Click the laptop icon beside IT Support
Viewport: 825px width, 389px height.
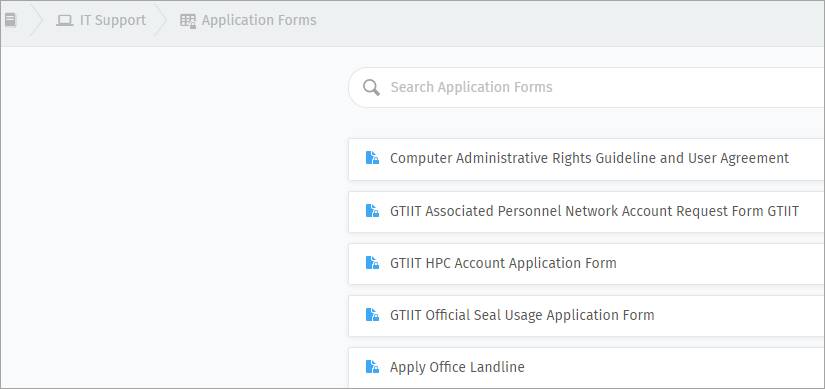coord(65,21)
